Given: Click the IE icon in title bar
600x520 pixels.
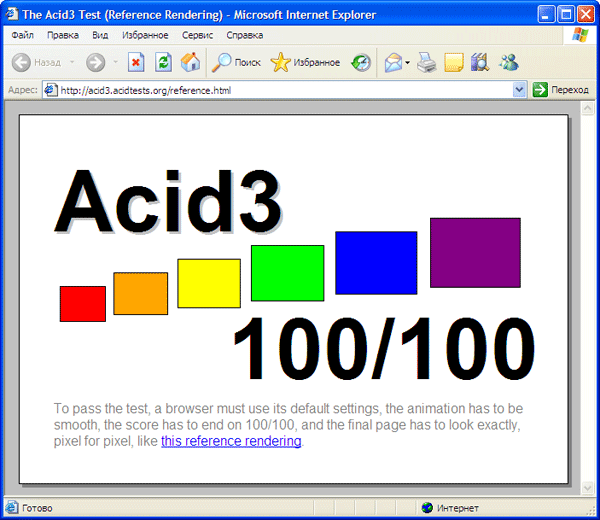Looking at the screenshot, I should click(x=11, y=14).
